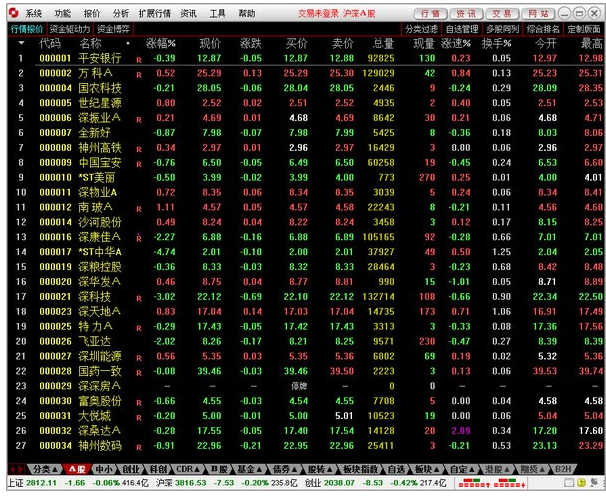Screen dimensions: 606x499
Task: Expand the 期货▲ bottom tab menu
Action: tap(533, 469)
